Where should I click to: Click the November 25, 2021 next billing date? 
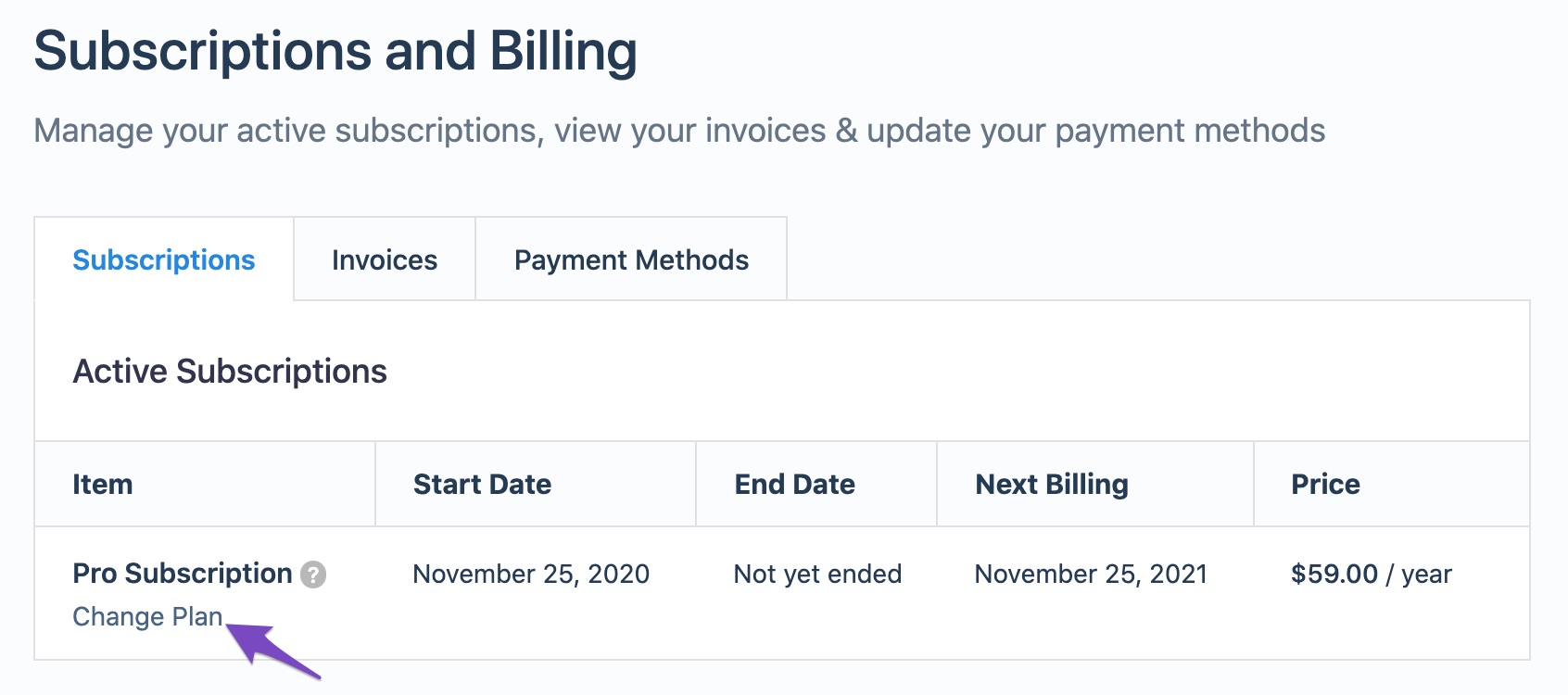(1091, 575)
